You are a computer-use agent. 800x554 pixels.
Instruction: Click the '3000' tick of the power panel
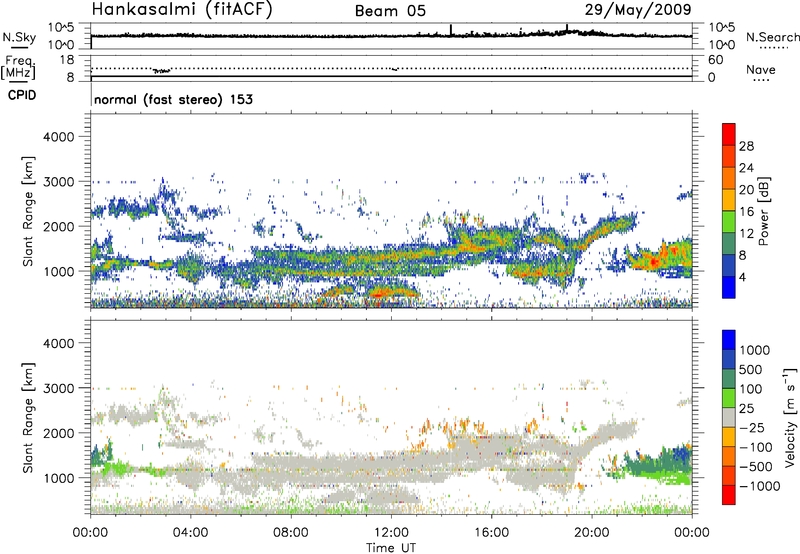[58, 182]
